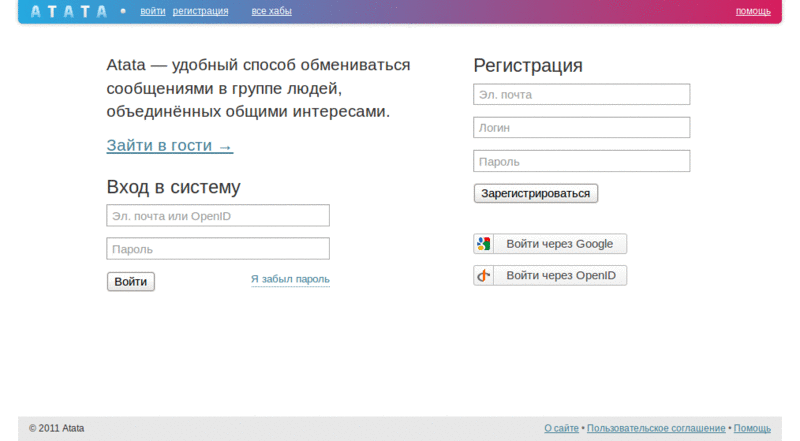Click the ATATA logo in header

tap(69, 11)
